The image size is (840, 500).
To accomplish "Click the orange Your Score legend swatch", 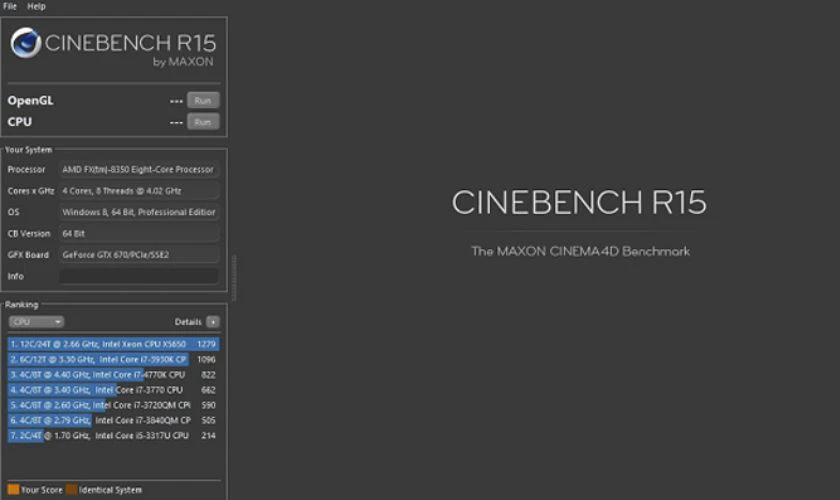I will click(x=13, y=490).
